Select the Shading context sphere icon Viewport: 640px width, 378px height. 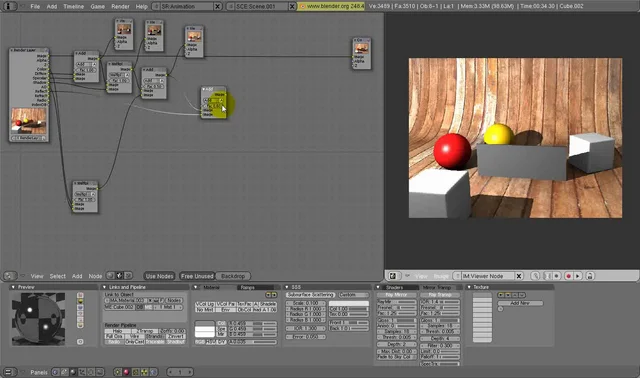(x=73, y=372)
